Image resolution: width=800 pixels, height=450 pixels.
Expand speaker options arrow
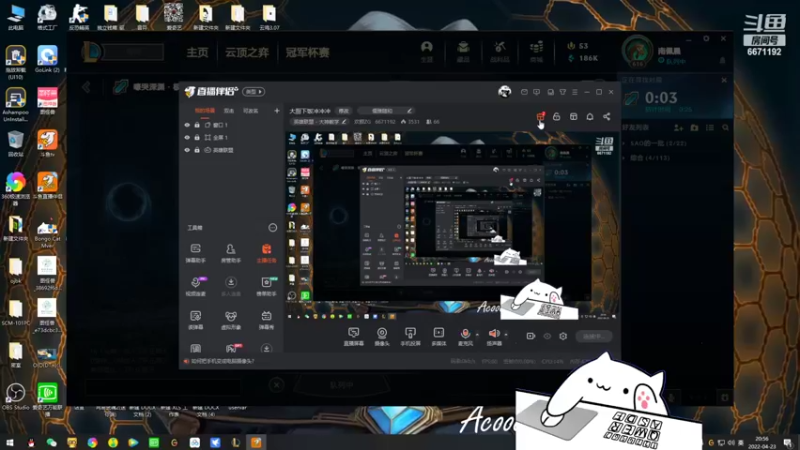[506, 335]
